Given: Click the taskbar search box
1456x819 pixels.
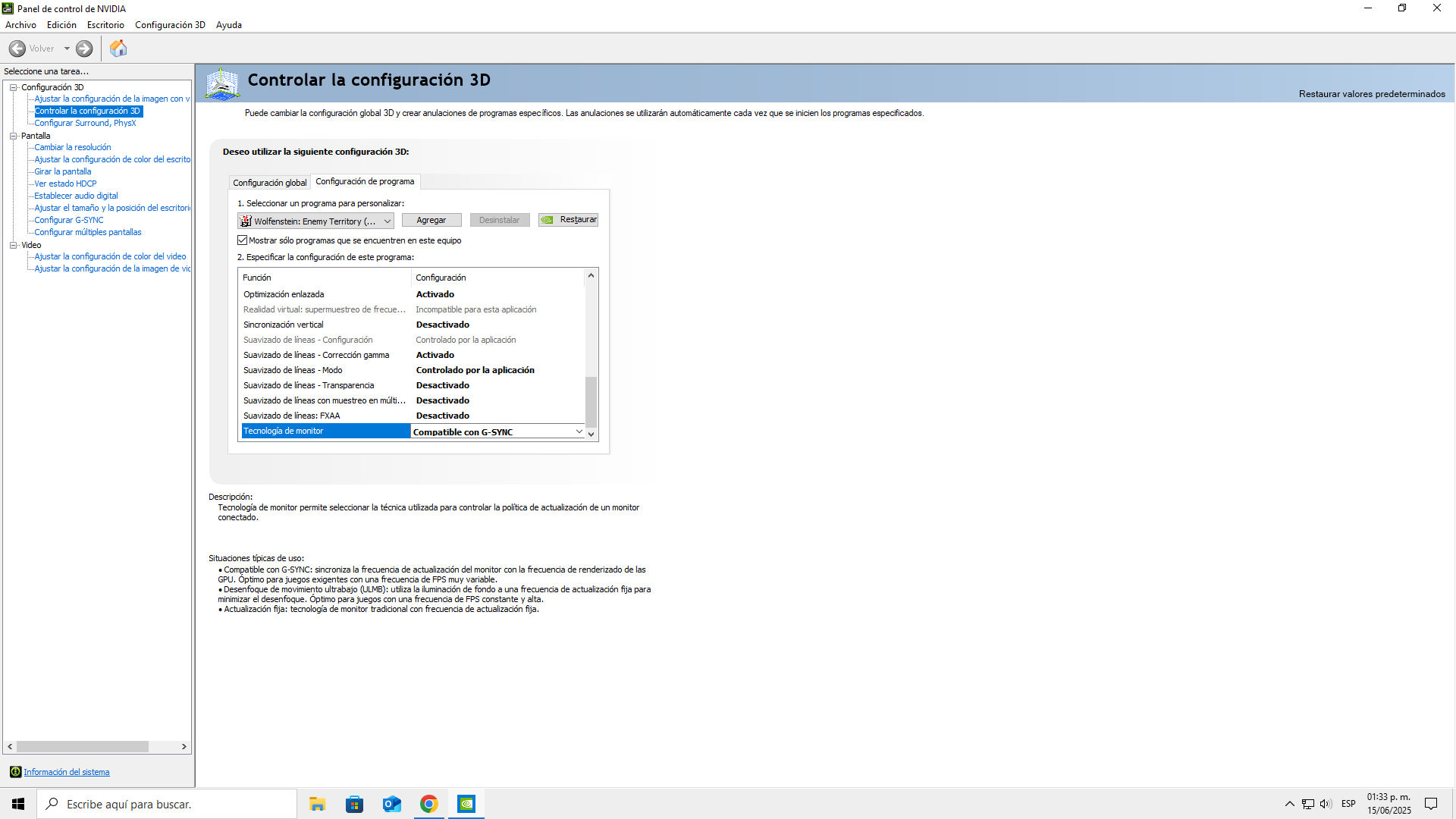Looking at the screenshot, I should click(167, 804).
